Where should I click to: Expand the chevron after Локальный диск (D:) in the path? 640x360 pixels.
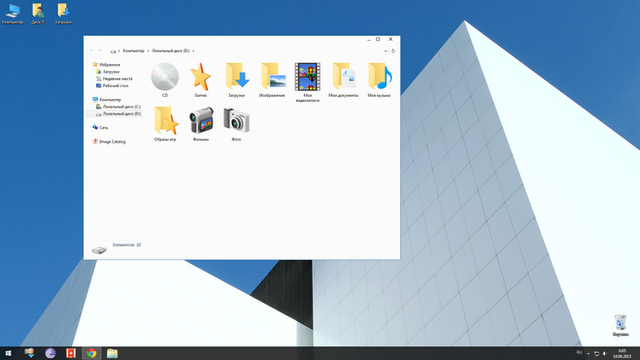[x=193, y=51]
